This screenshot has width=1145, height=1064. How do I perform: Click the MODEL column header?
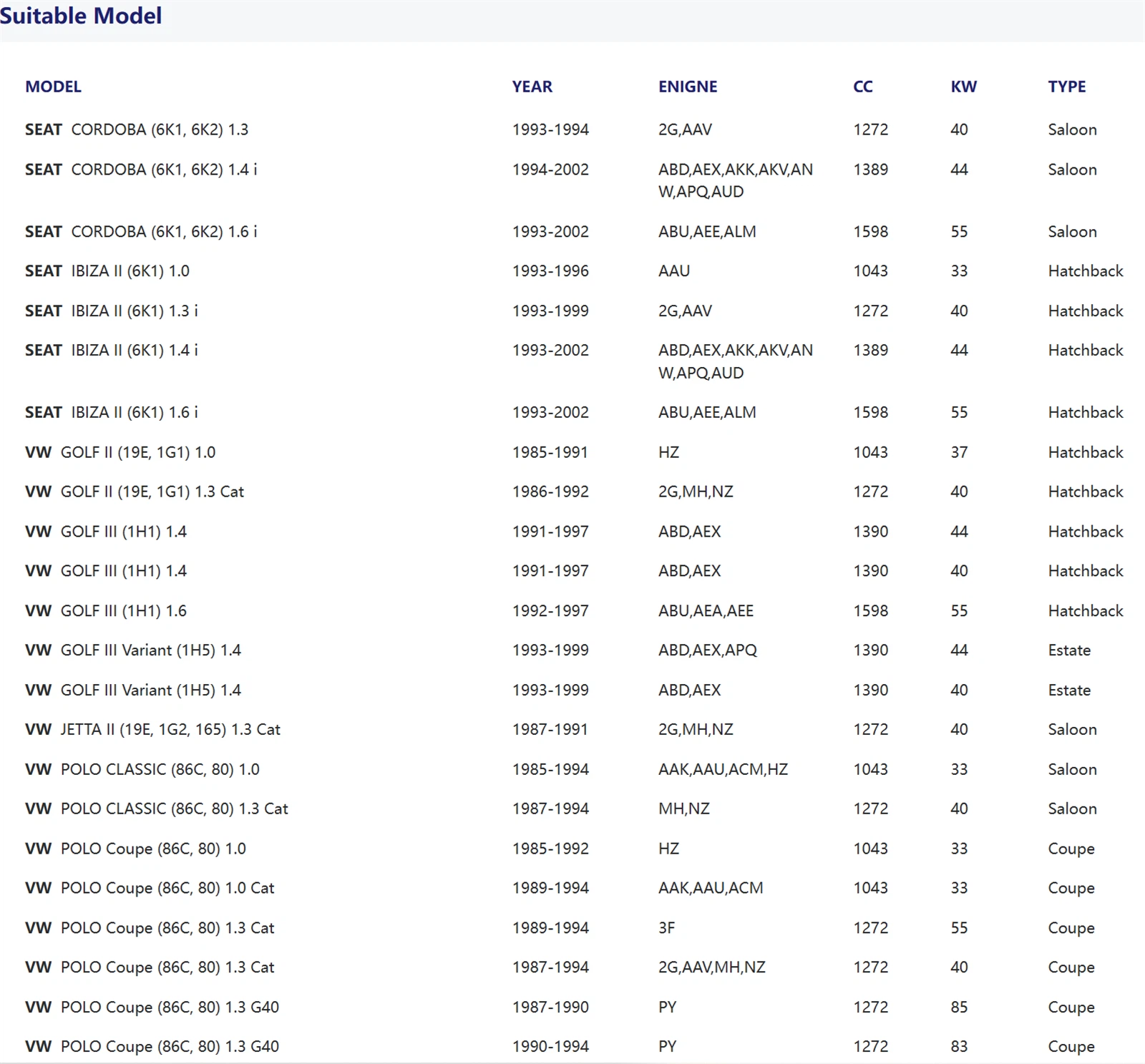53,87
